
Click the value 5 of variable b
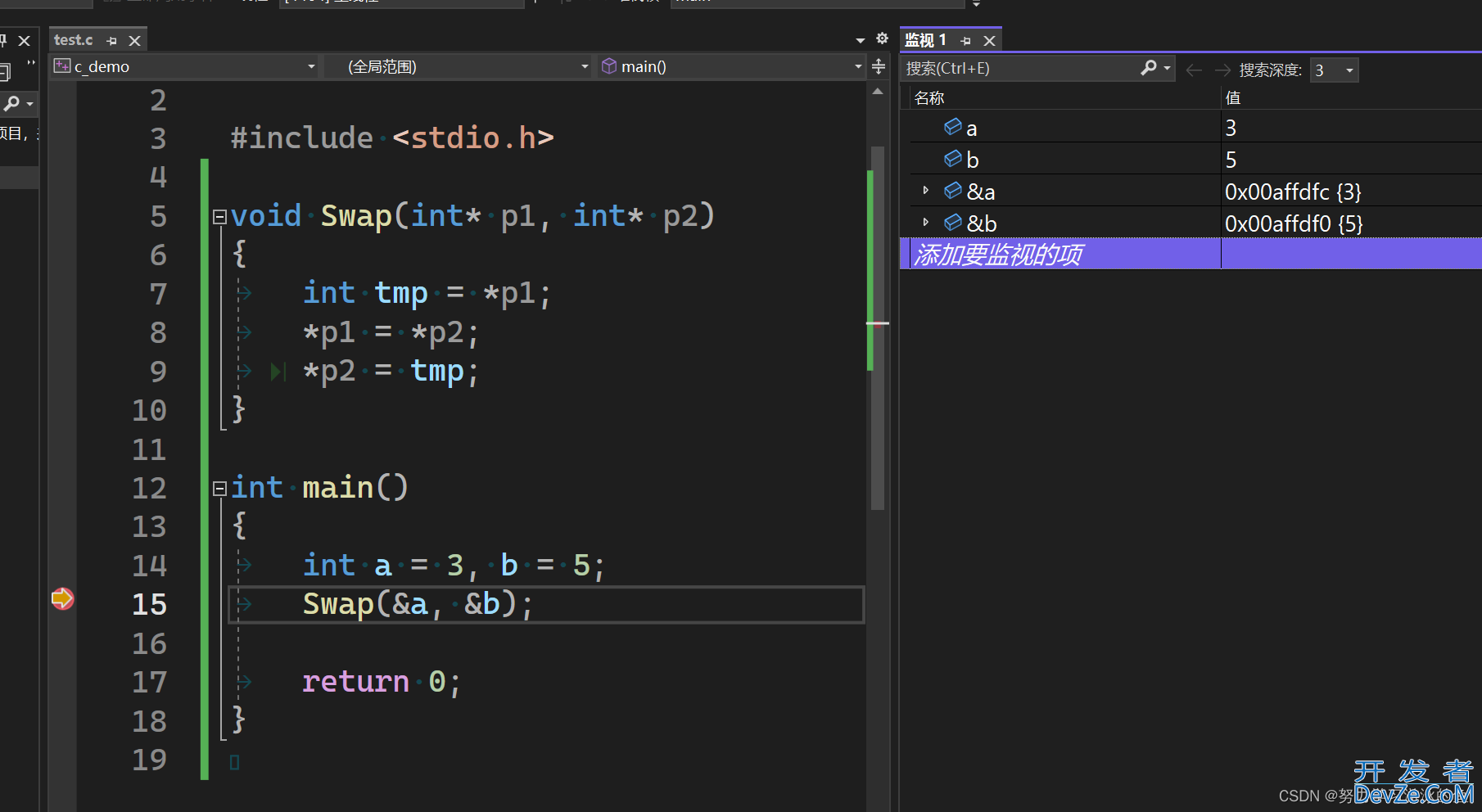pos(1231,160)
